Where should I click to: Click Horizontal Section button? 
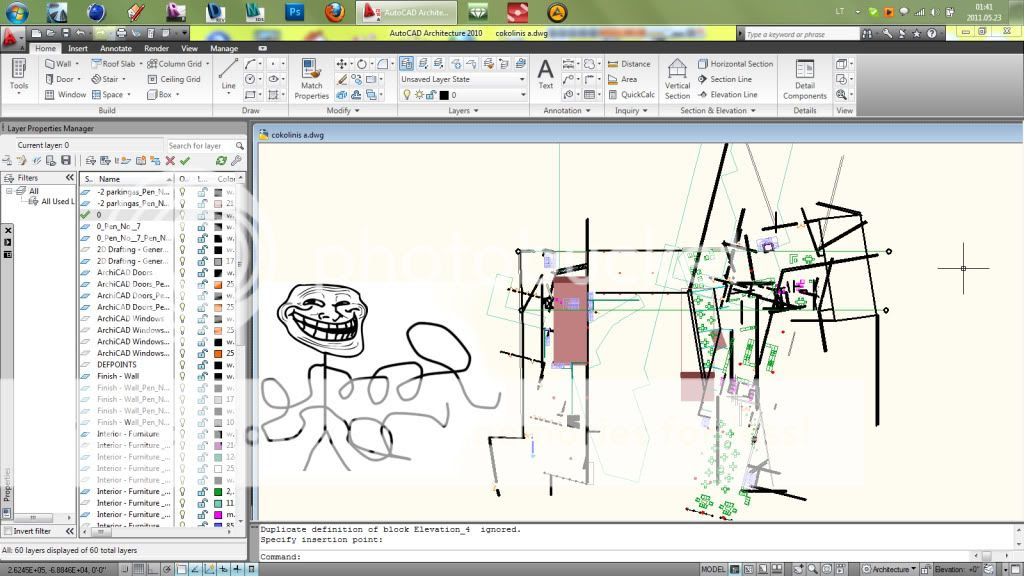click(x=735, y=63)
